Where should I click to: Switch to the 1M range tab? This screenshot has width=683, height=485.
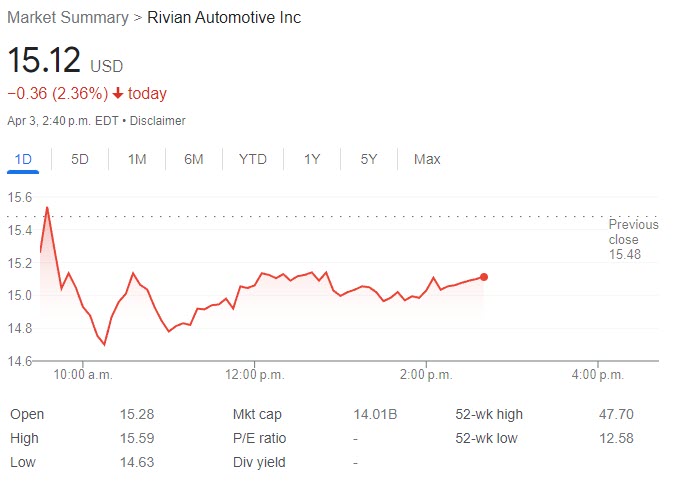click(137, 159)
